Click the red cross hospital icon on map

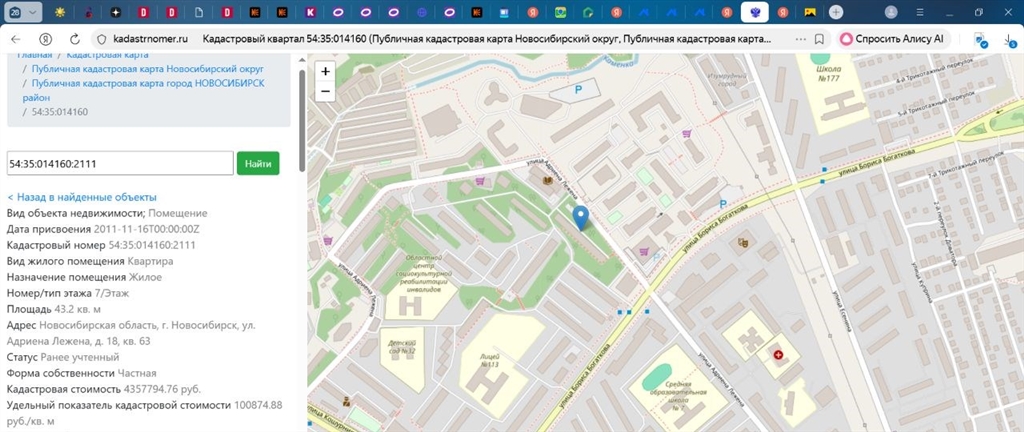(x=777, y=354)
